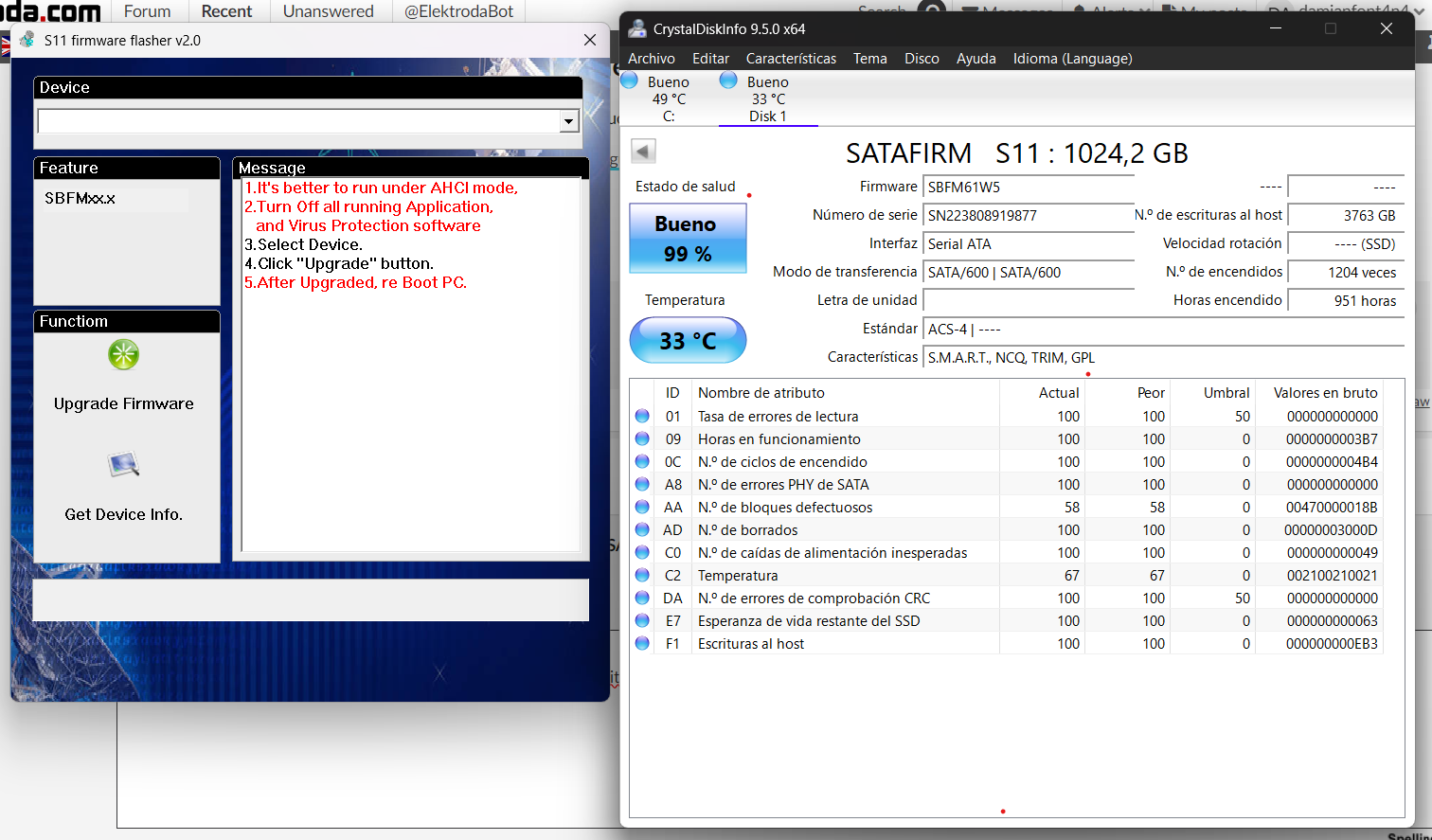The width and height of the screenshot is (1432, 840).
Task: Click the status circle for attribute F1
Action: [642, 643]
